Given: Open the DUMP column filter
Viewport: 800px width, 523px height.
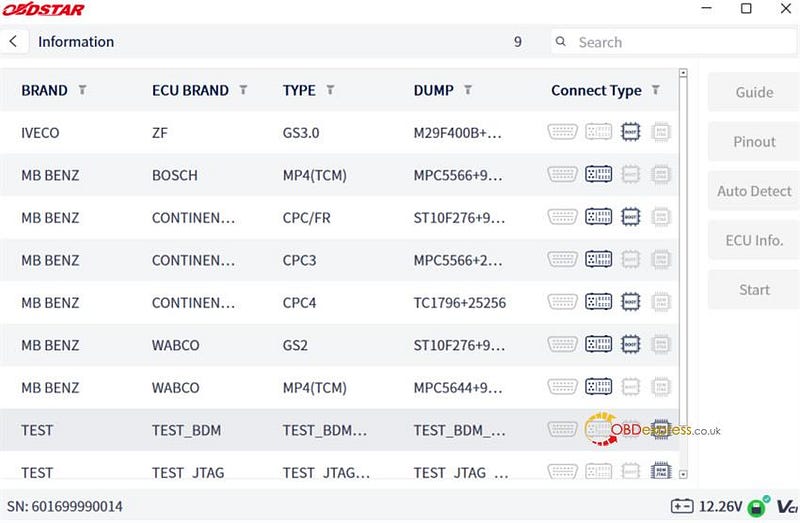Looking at the screenshot, I should [x=467, y=90].
